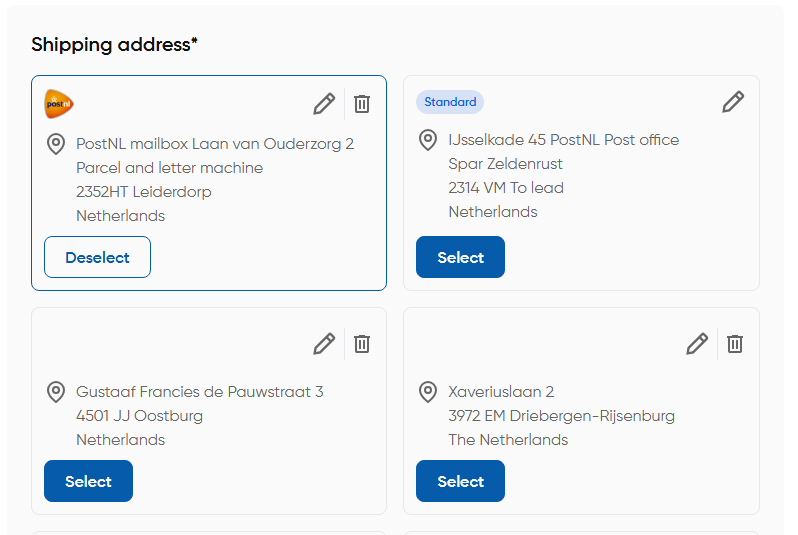The image size is (798, 535).
Task: Select the Oostburg shipping address
Action: pos(88,481)
